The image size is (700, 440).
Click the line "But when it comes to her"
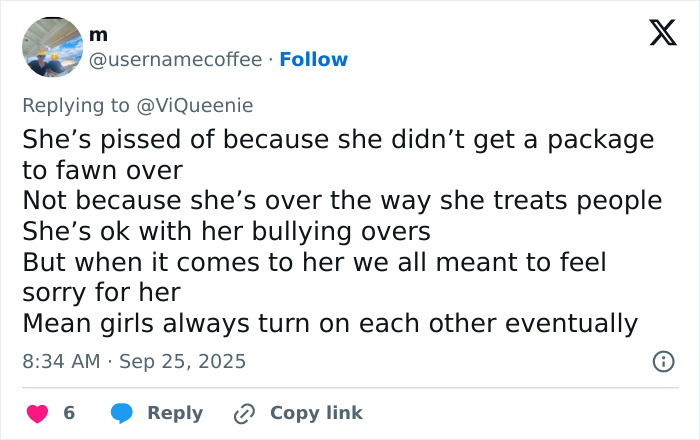pyautogui.click(x=314, y=262)
